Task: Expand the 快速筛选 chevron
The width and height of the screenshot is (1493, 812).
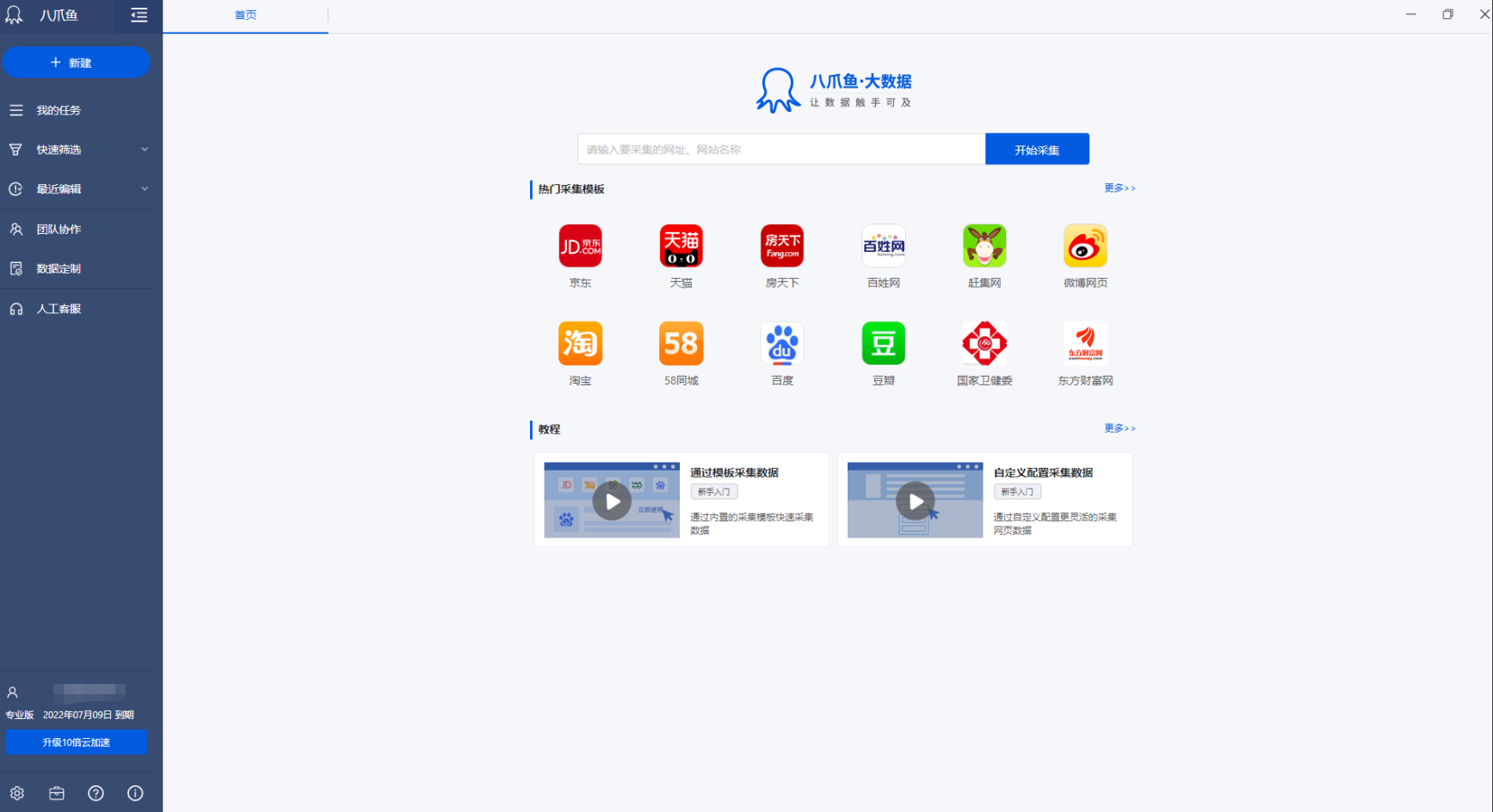Action: (x=145, y=150)
